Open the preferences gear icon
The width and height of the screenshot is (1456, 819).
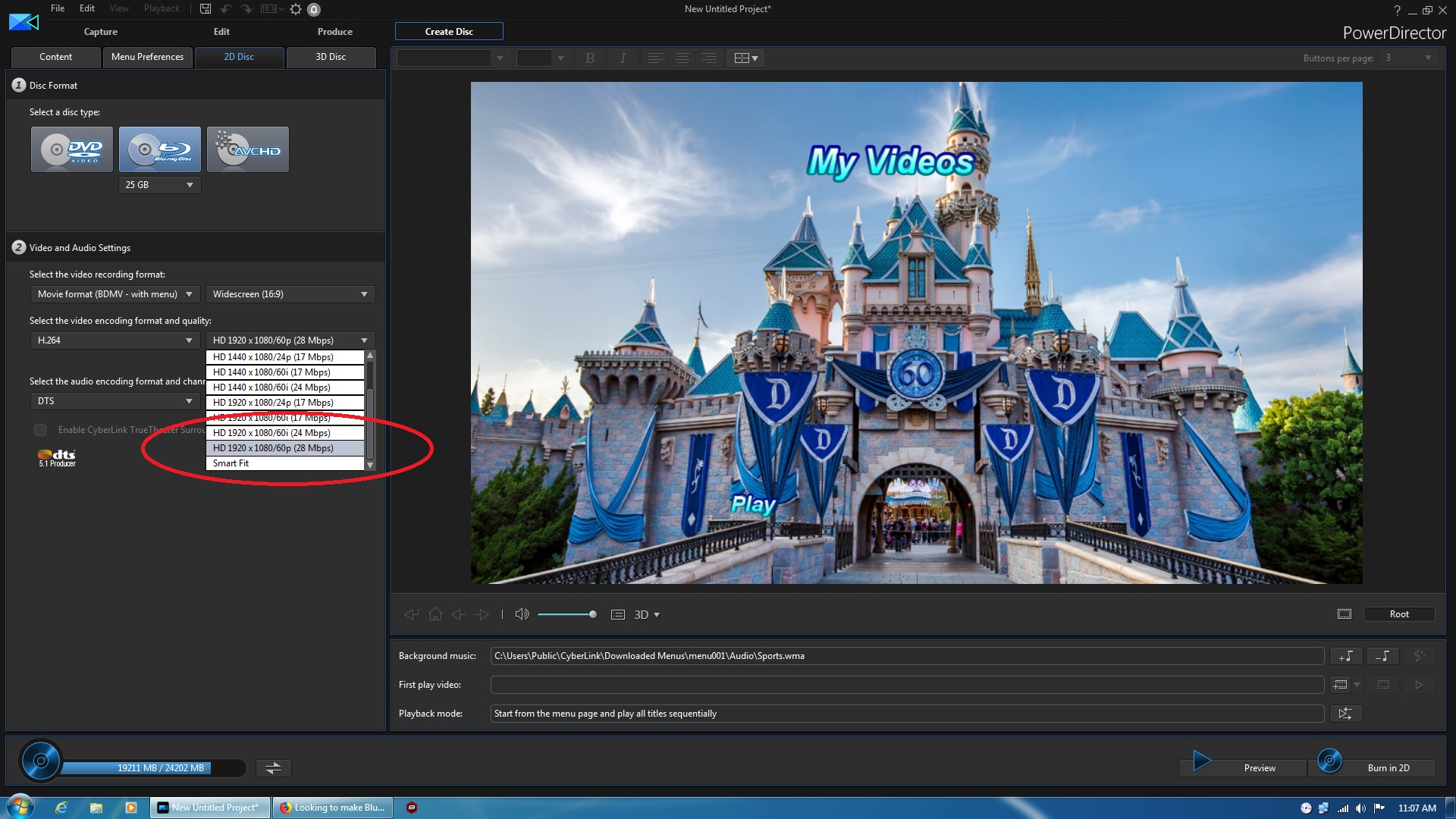point(296,9)
